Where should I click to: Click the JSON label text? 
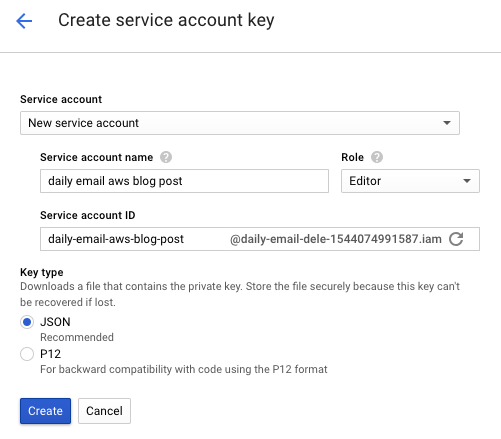55,322
